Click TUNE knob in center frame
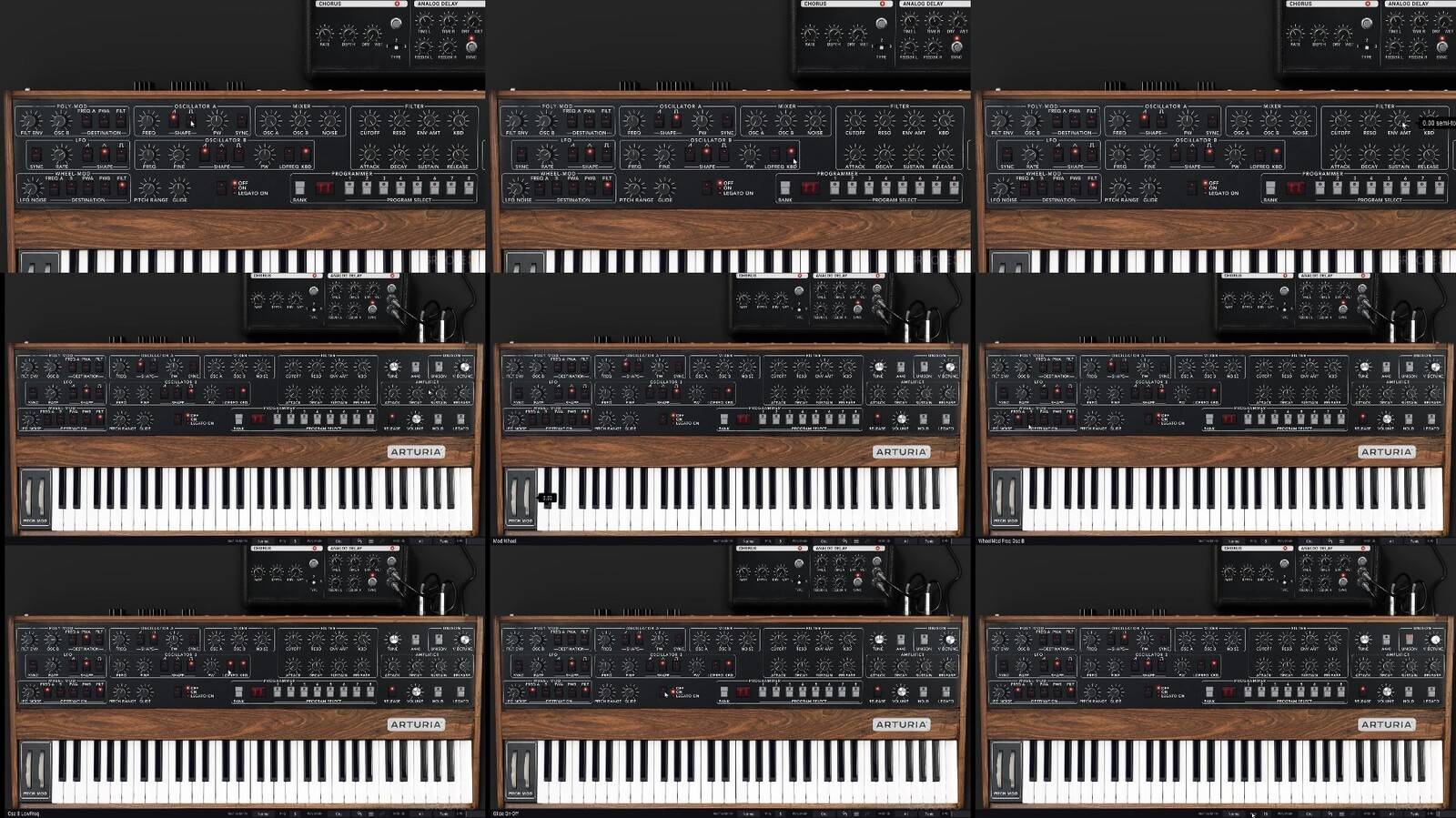Viewport: 1456px width, 818px height. (x=878, y=366)
